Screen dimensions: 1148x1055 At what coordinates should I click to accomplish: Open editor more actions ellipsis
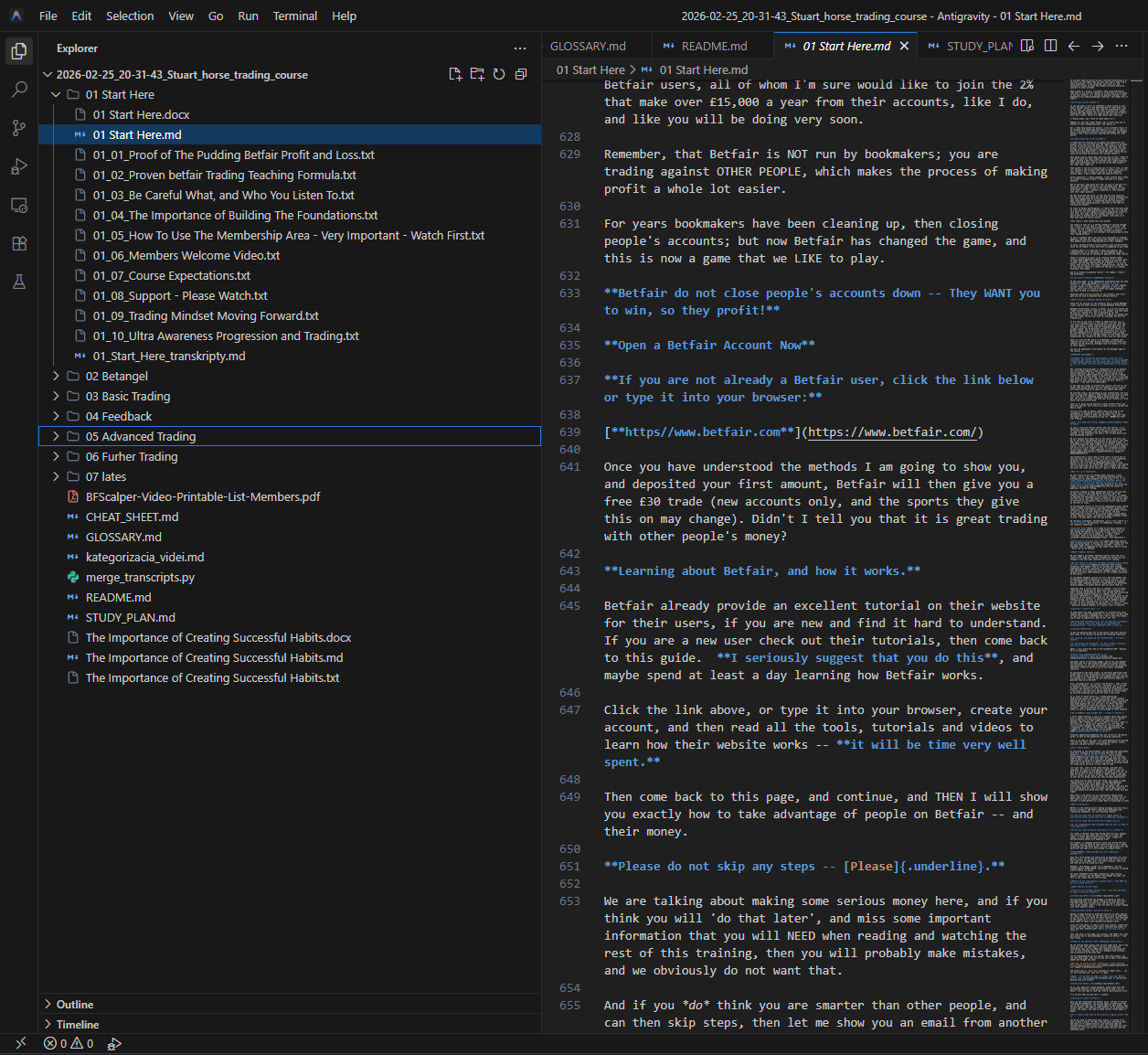tap(1121, 46)
